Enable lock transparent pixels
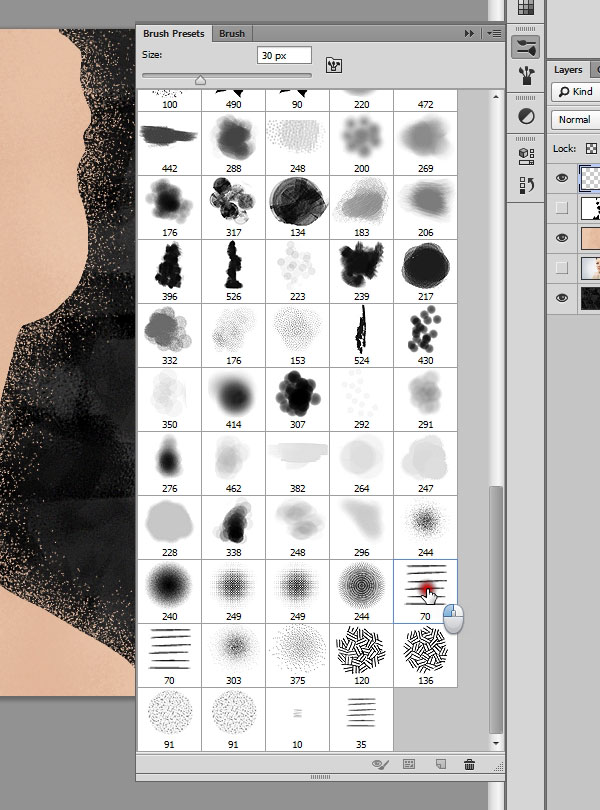600x810 pixels. [x=591, y=149]
